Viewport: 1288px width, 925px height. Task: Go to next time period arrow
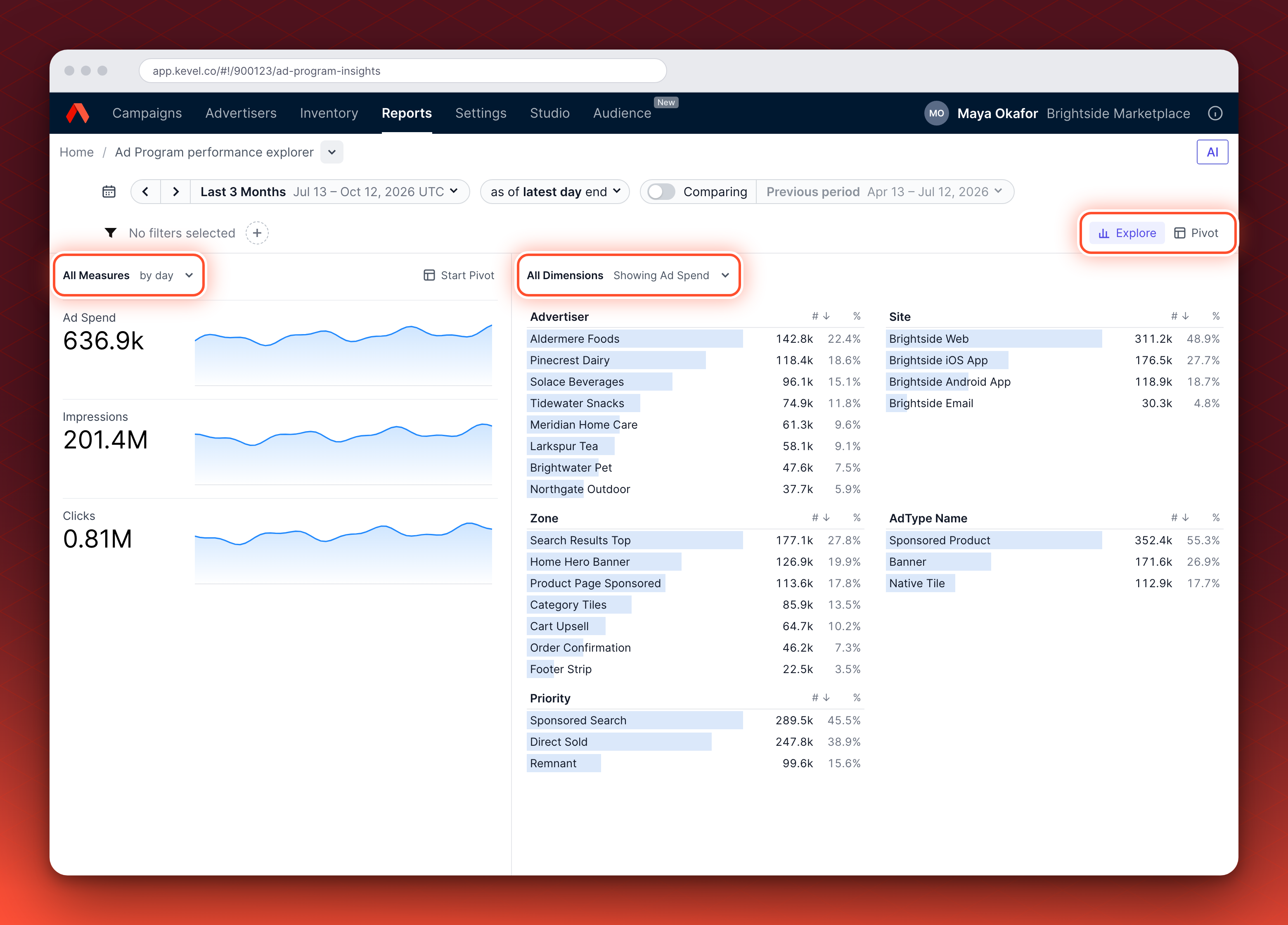pyautogui.click(x=175, y=192)
